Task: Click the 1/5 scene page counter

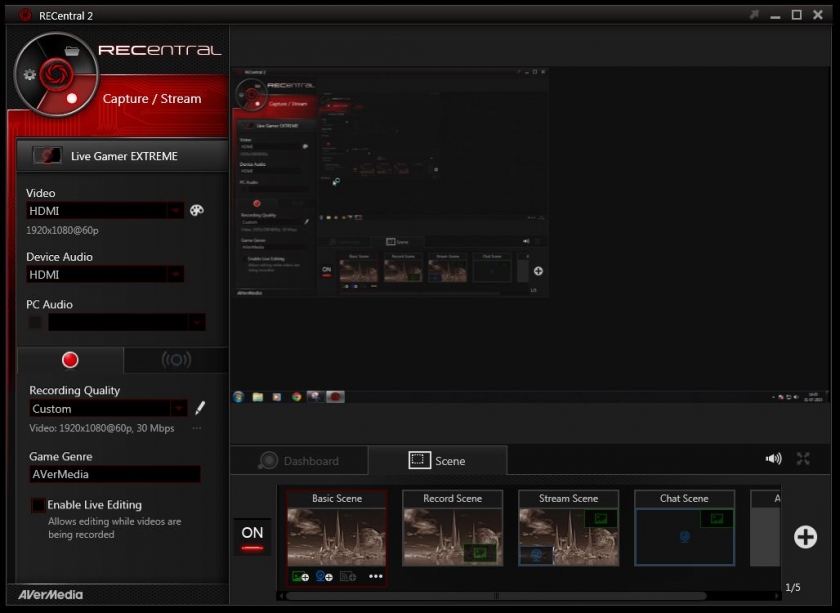Action: click(793, 588)
